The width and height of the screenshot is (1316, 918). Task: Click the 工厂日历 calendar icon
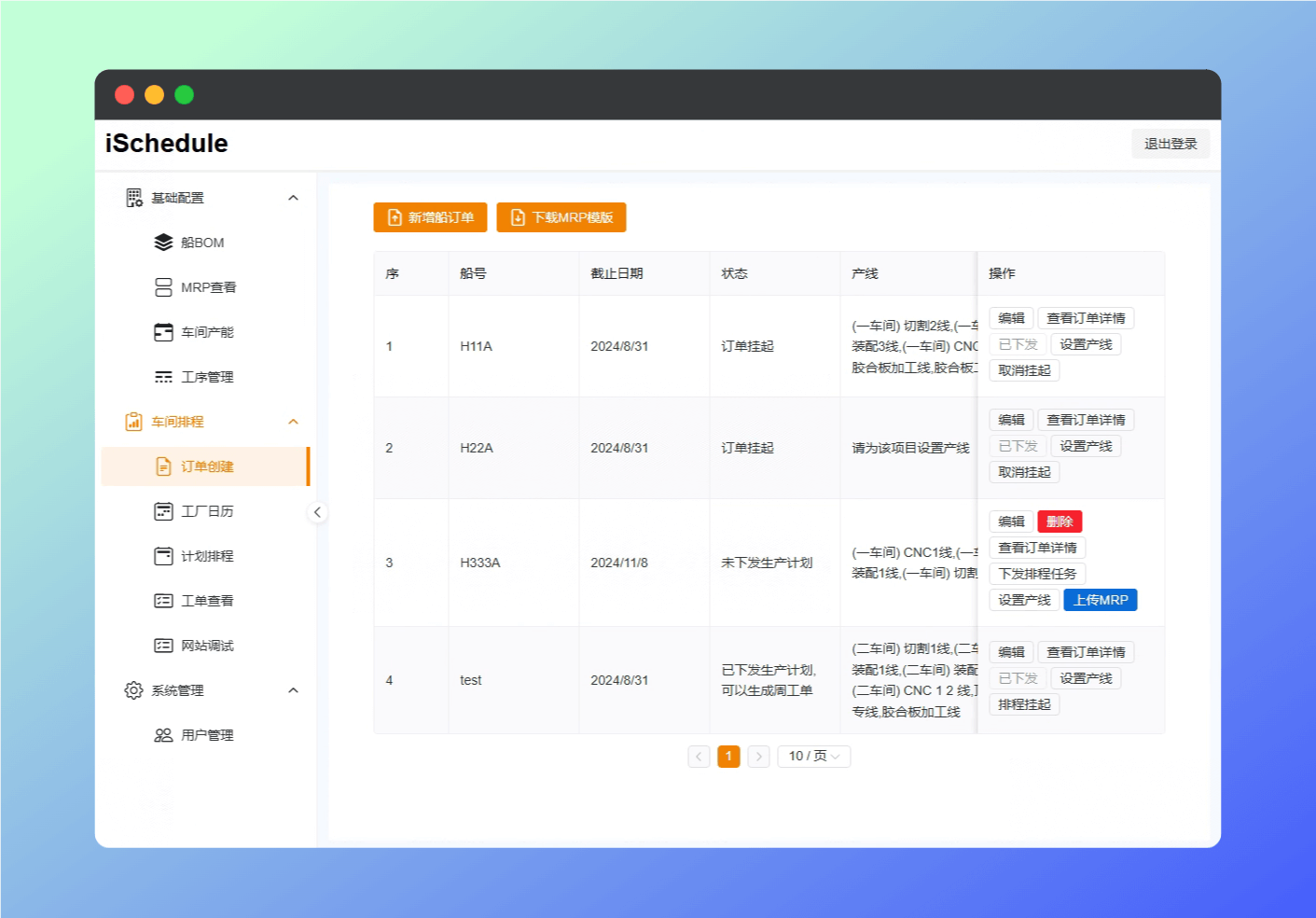point(163,511)
